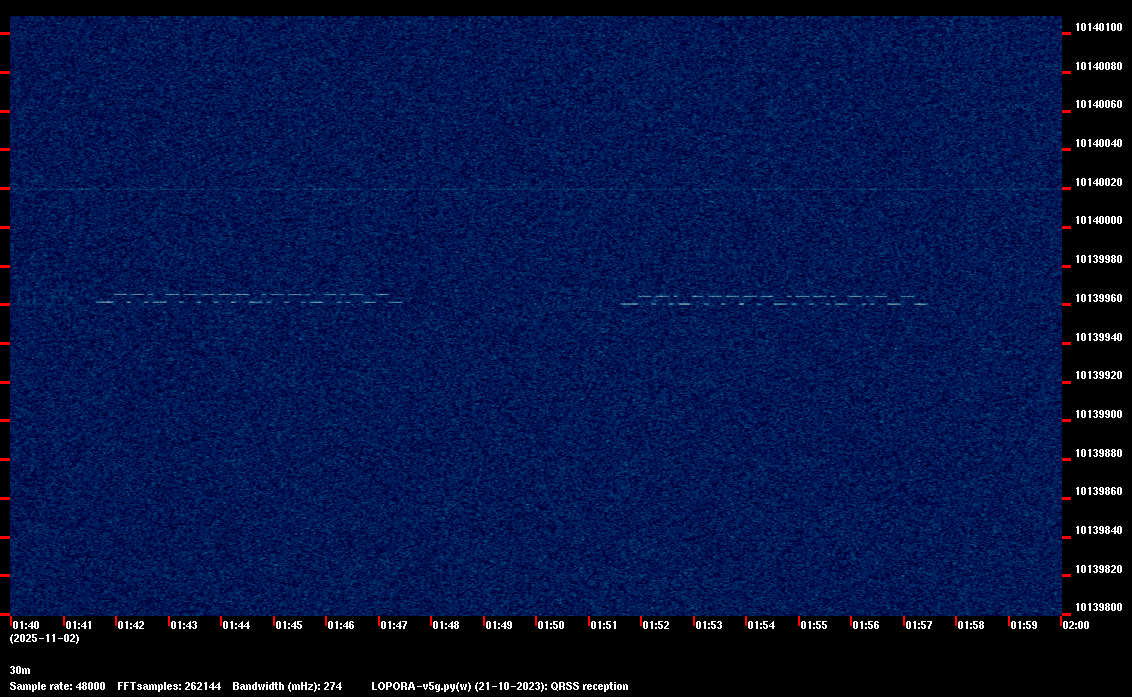This screenshot has width=1132, height=697.
Task: Click the 01:50 time label
Action: tap(551, 625)
